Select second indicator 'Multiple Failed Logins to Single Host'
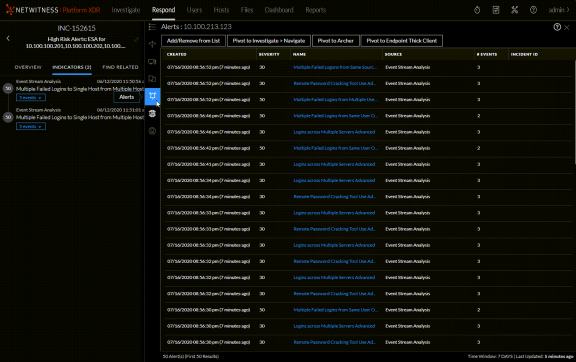This screenshot has height=362, width=576. [80, 118]
